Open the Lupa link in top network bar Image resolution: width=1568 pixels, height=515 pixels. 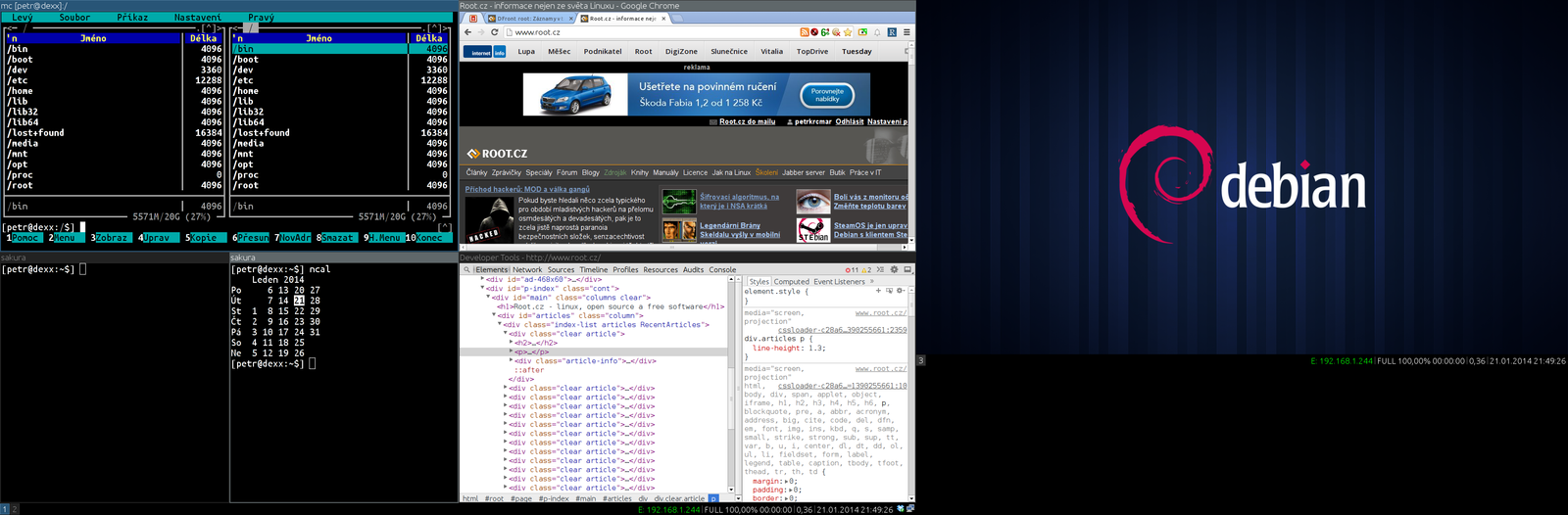(x=526, y=52)
